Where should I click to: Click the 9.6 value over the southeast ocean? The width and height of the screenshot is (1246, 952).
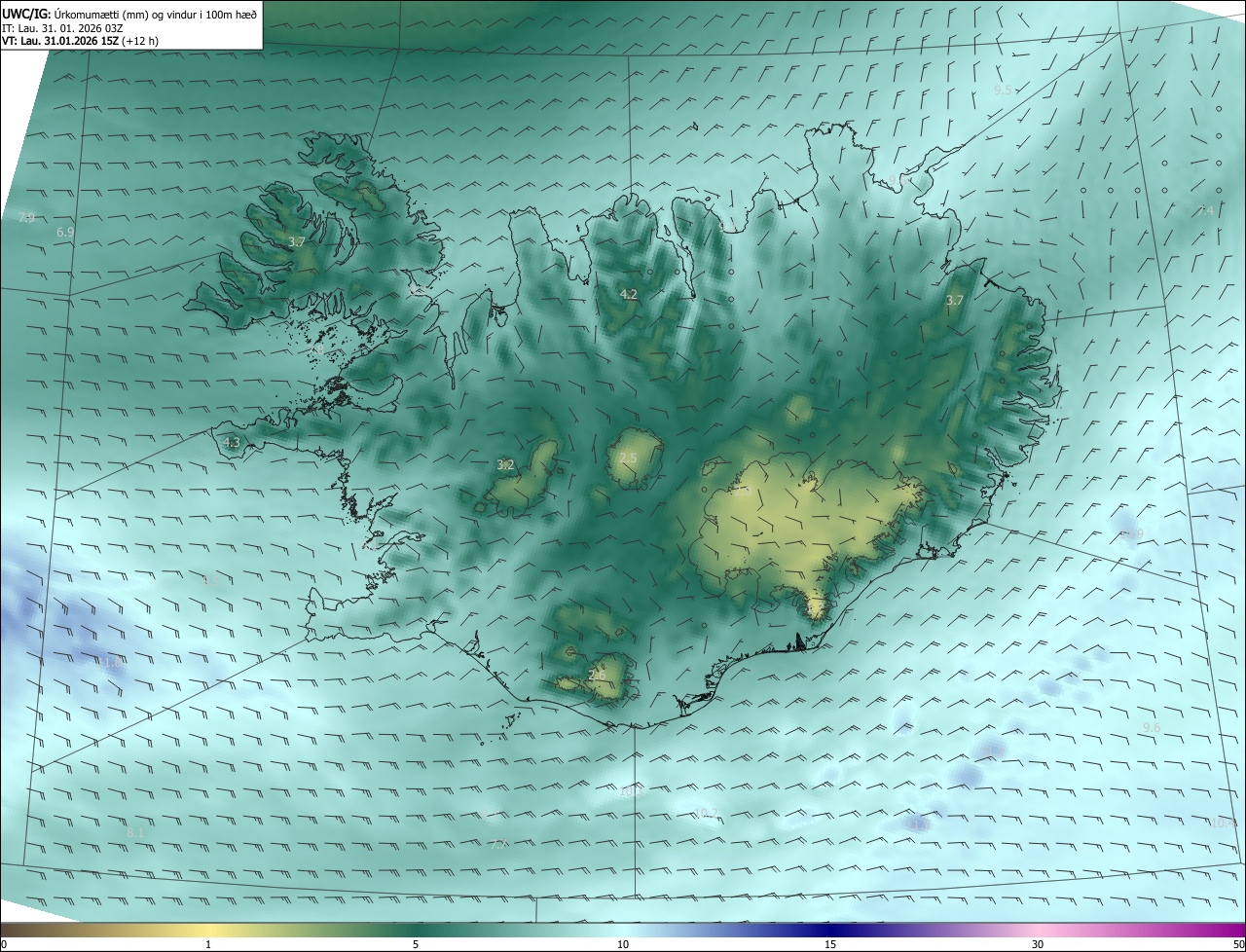(x=1152, y=727)
